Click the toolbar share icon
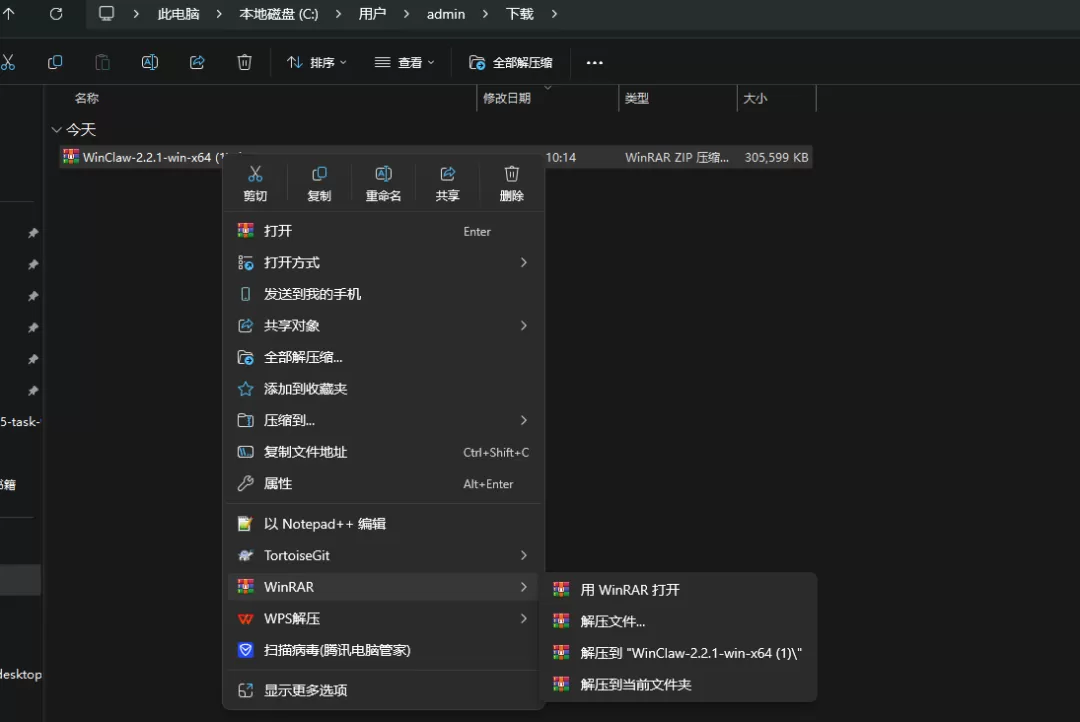This screenshot has height=722, width=1080. pyautogui.click(x=197, y=62)
